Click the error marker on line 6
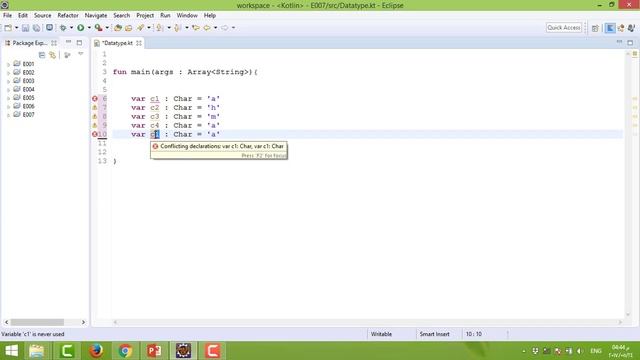The width and height of the screenshot is (640, 360). point(95,99)
